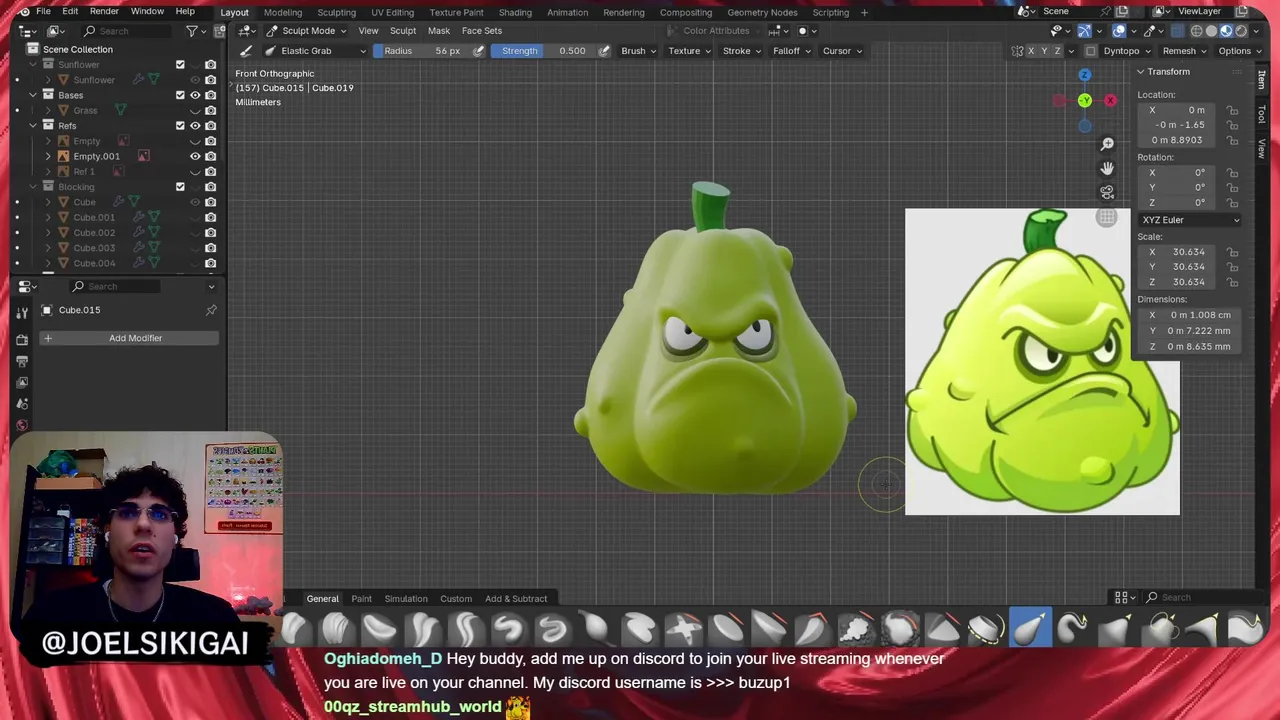Screen dimensions: 1280x720
Task: Switch to the Shading workspace tab
Action: coord(515,12)
